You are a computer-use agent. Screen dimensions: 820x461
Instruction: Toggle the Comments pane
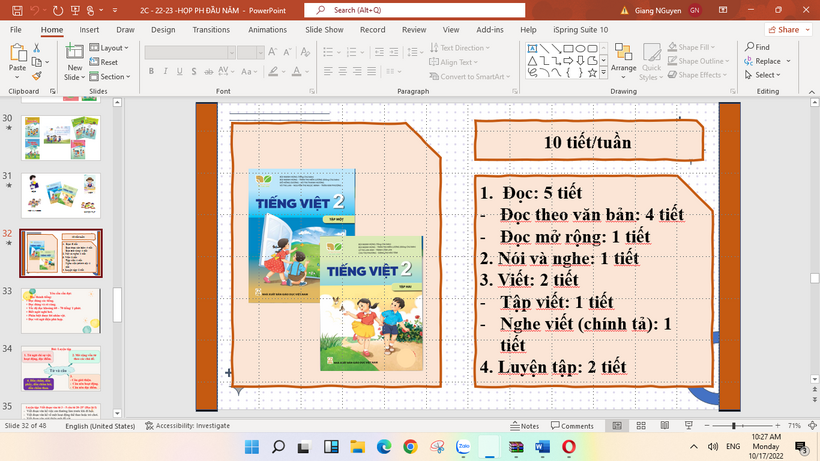pyautogui.click(x=571, y=425)
